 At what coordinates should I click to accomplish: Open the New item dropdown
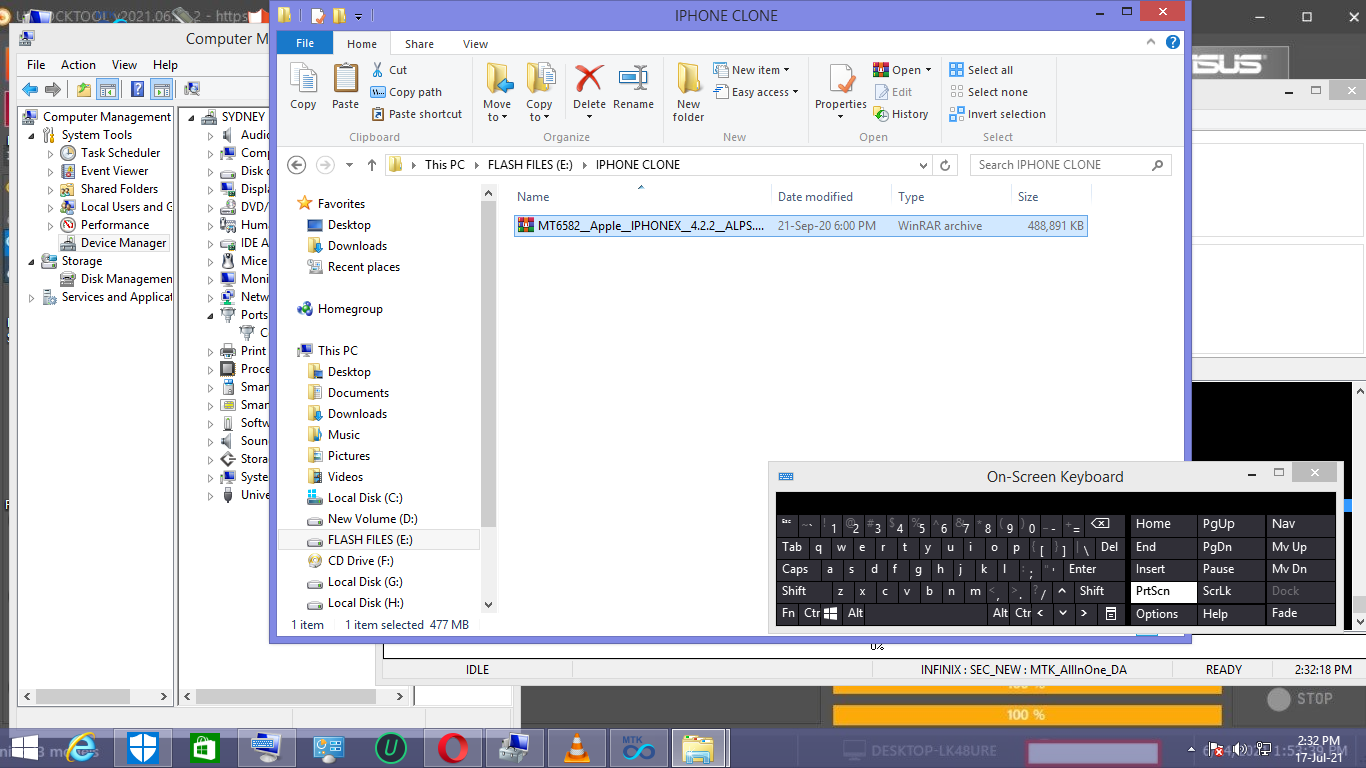pos(751,70)
